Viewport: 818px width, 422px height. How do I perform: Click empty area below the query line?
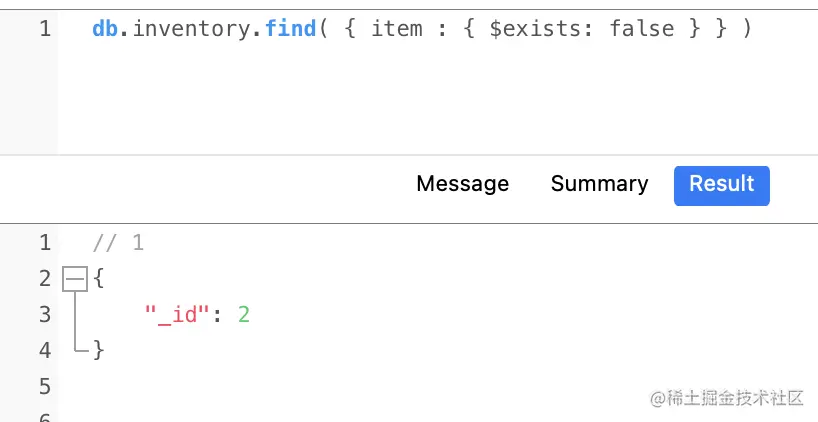400,100
